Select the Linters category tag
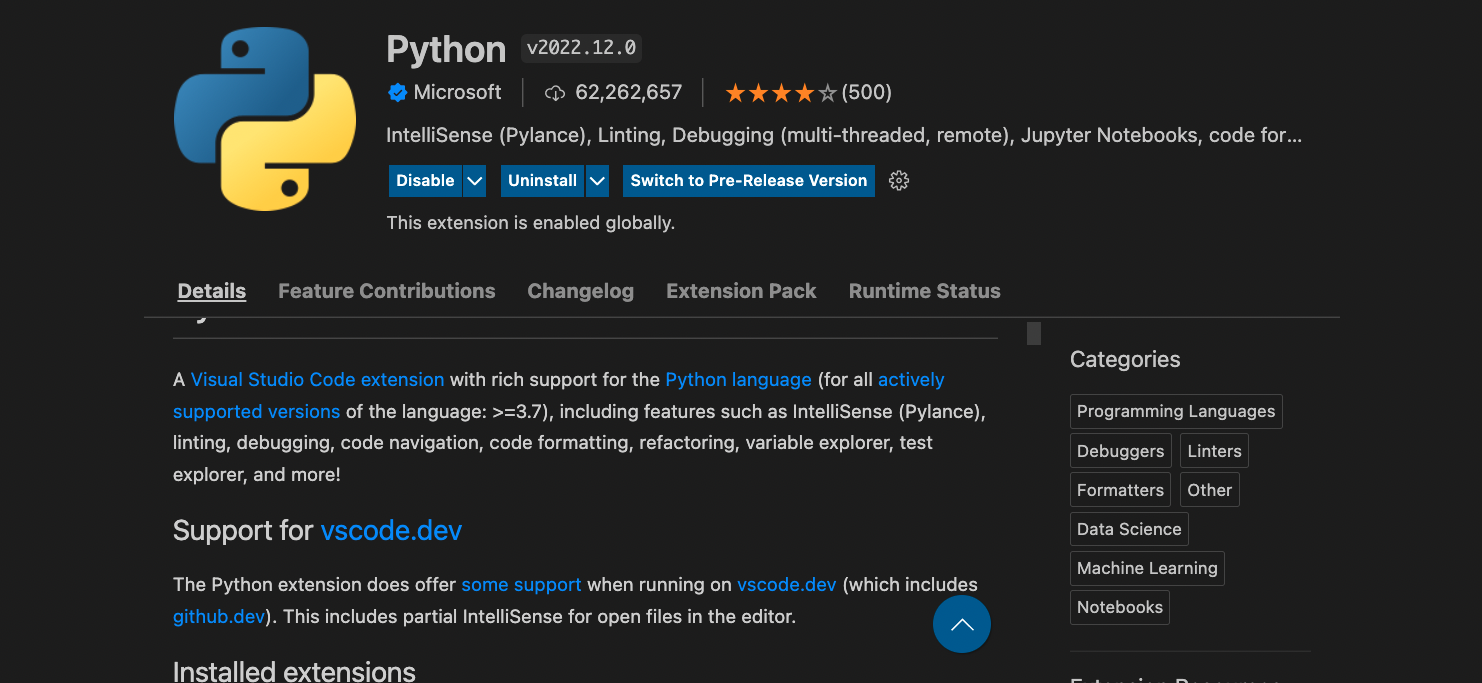The width and height of the screenshot is (1482, 683). (1214, 451)
